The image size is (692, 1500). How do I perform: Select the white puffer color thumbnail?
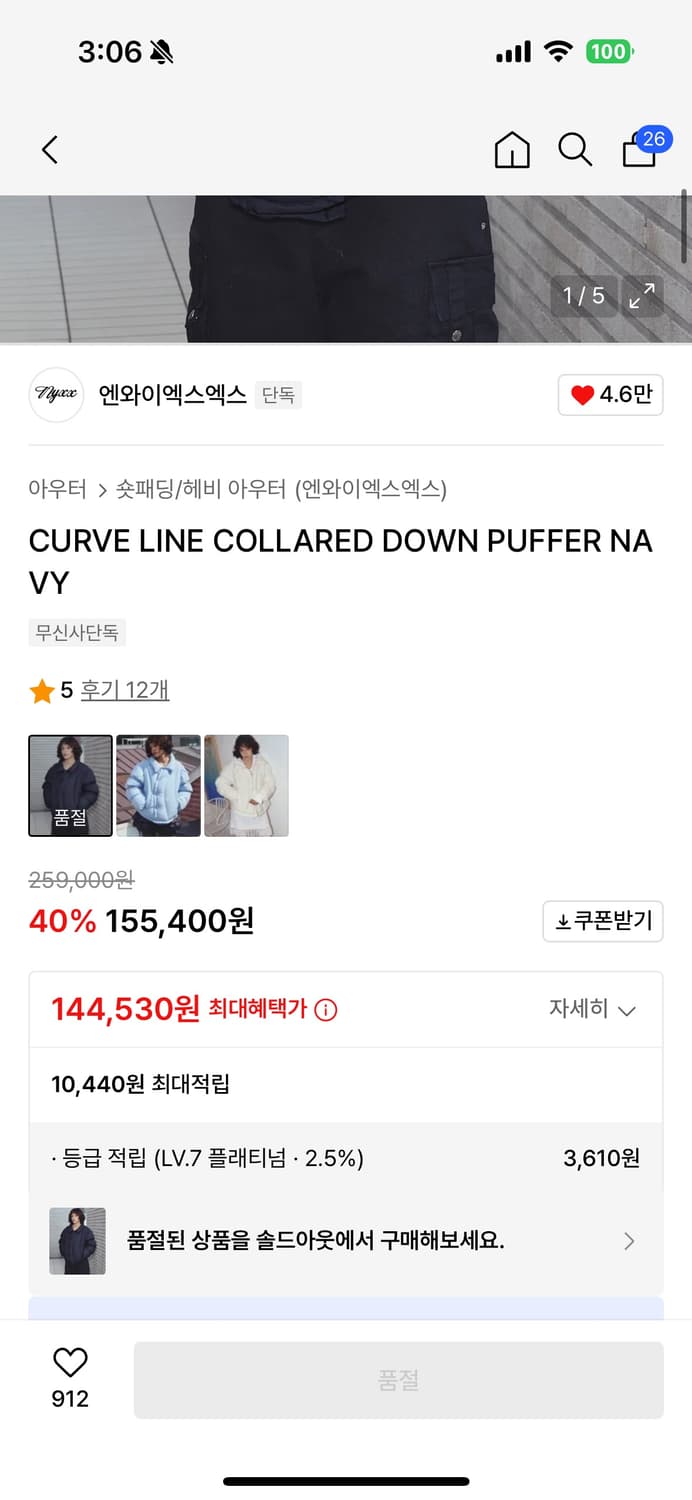[246, 785]
